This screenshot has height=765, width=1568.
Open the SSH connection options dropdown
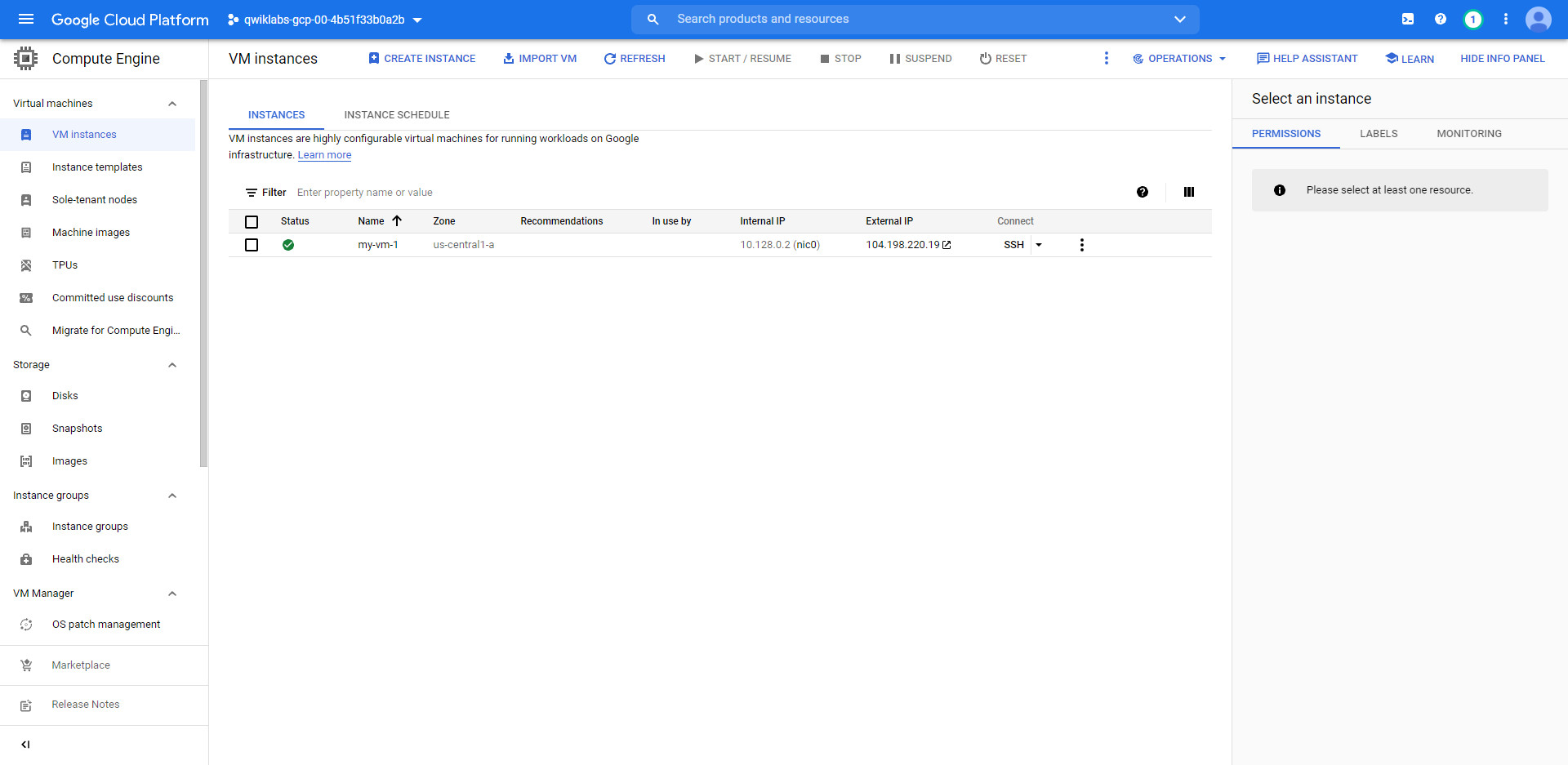click(1039, 244)
